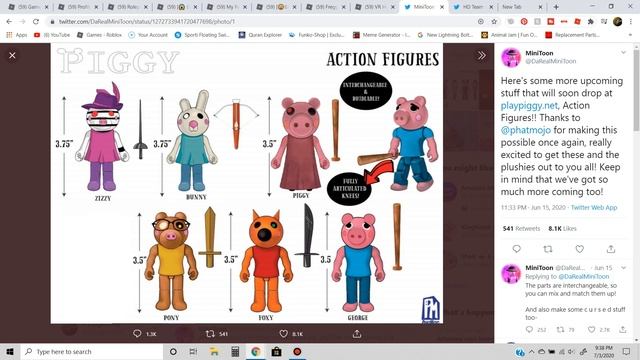Open options caret on MiniToon's reply tweet
The height and width of the screenshot is (360, 640).
tap(623, 268)
